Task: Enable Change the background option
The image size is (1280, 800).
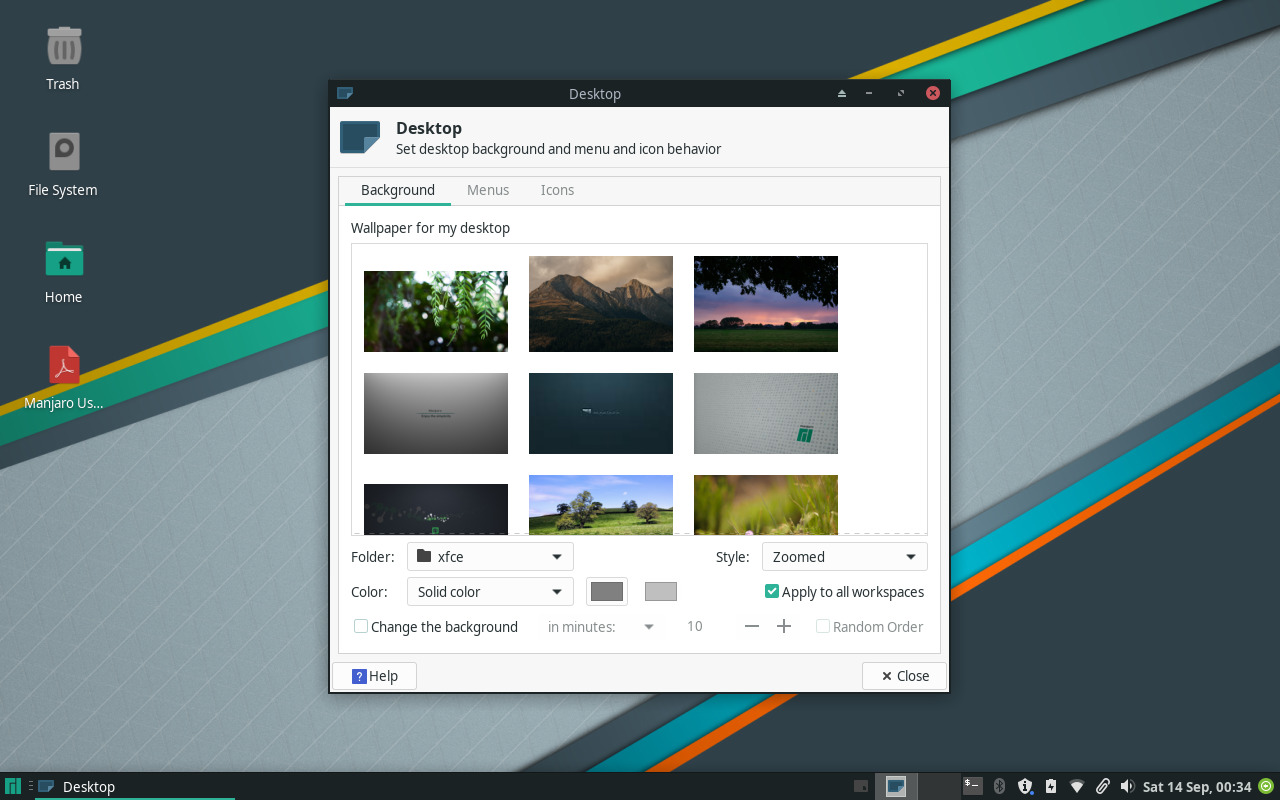Action: point(361,626)
